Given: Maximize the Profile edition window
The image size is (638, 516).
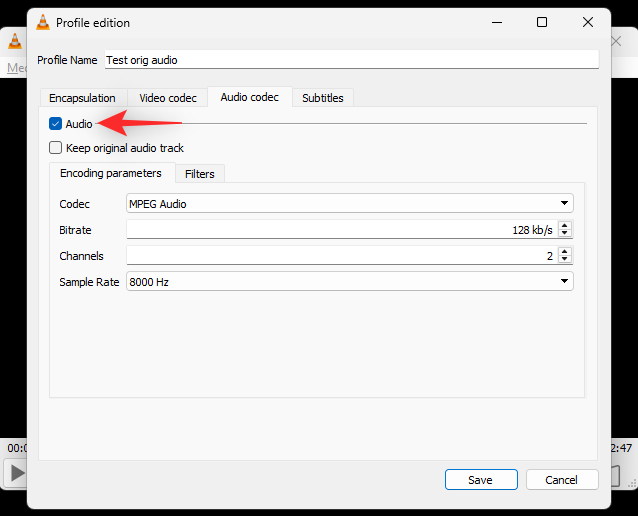Looking at the screenshot, I should point(542,22).
